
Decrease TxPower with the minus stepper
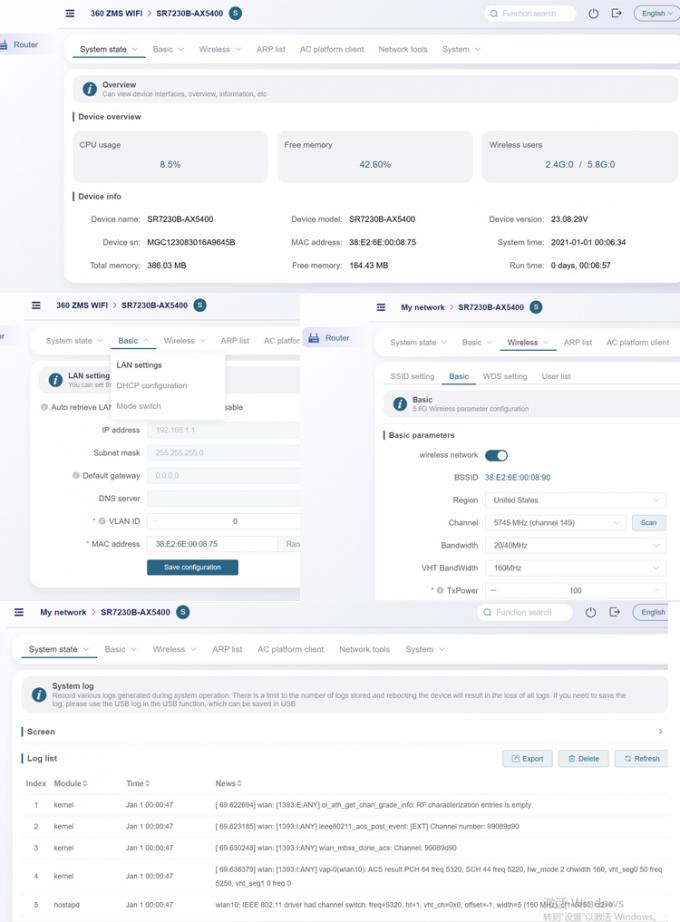(x=493, y=591)
